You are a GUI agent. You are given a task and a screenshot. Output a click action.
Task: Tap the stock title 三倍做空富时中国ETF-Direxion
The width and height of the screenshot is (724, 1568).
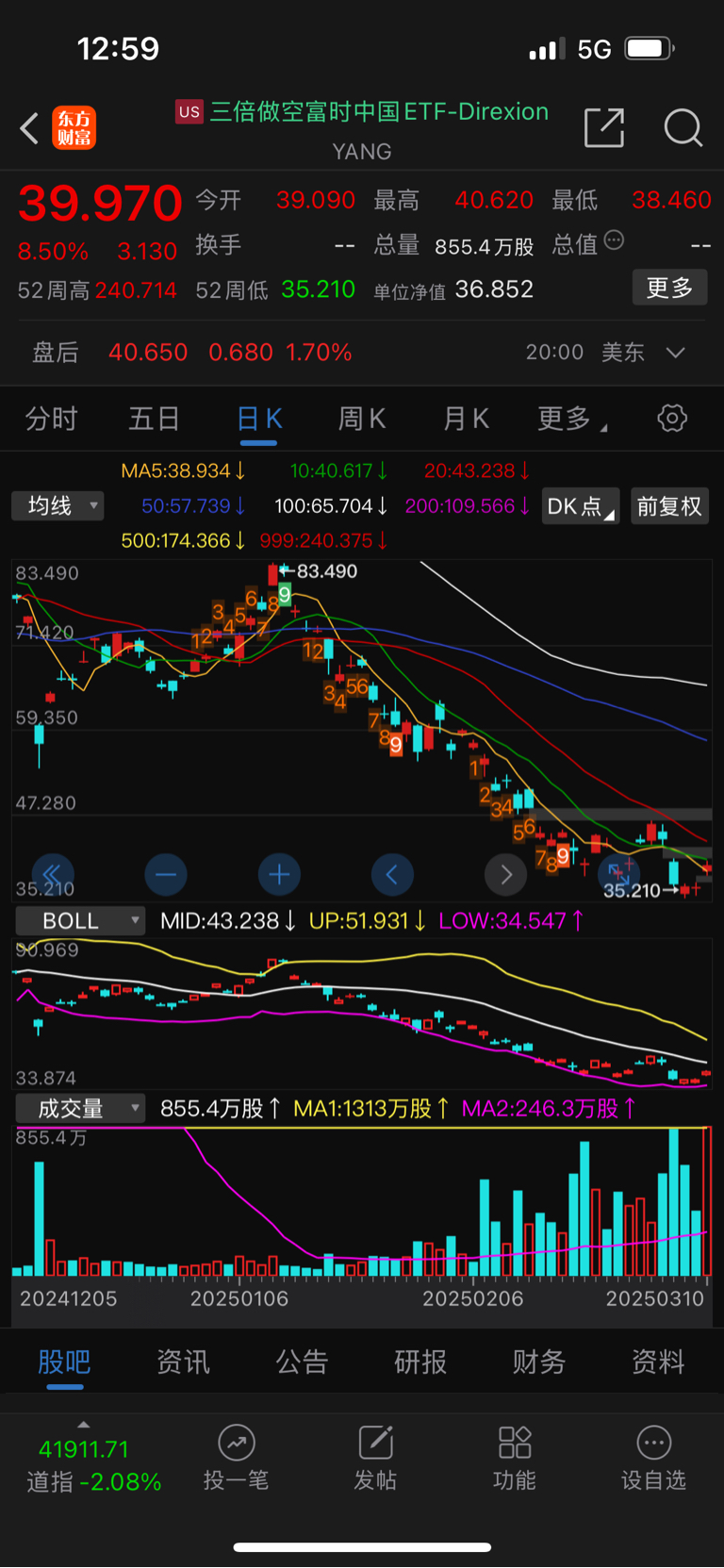379,112
